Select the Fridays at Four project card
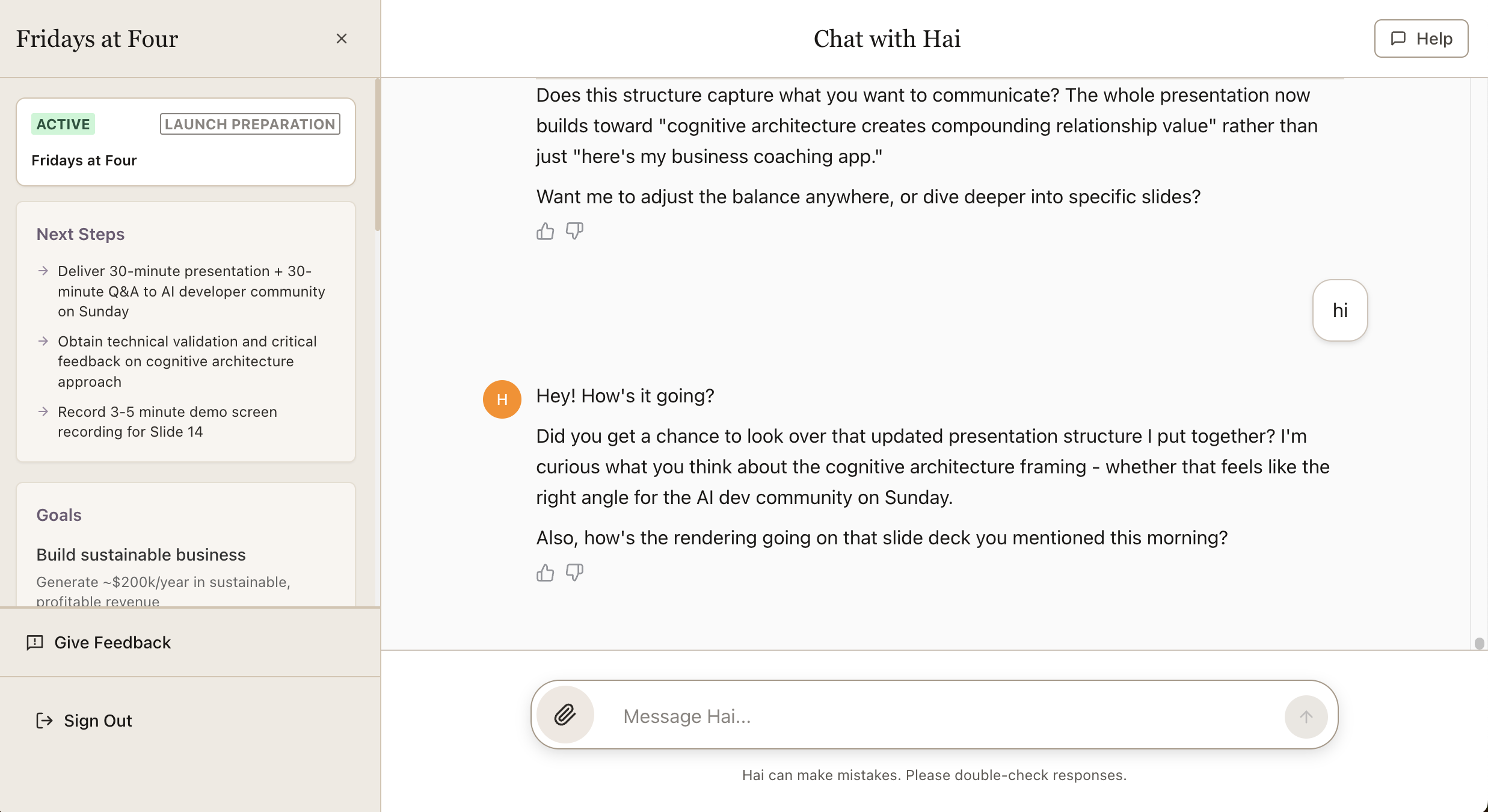 click(185, 142)
